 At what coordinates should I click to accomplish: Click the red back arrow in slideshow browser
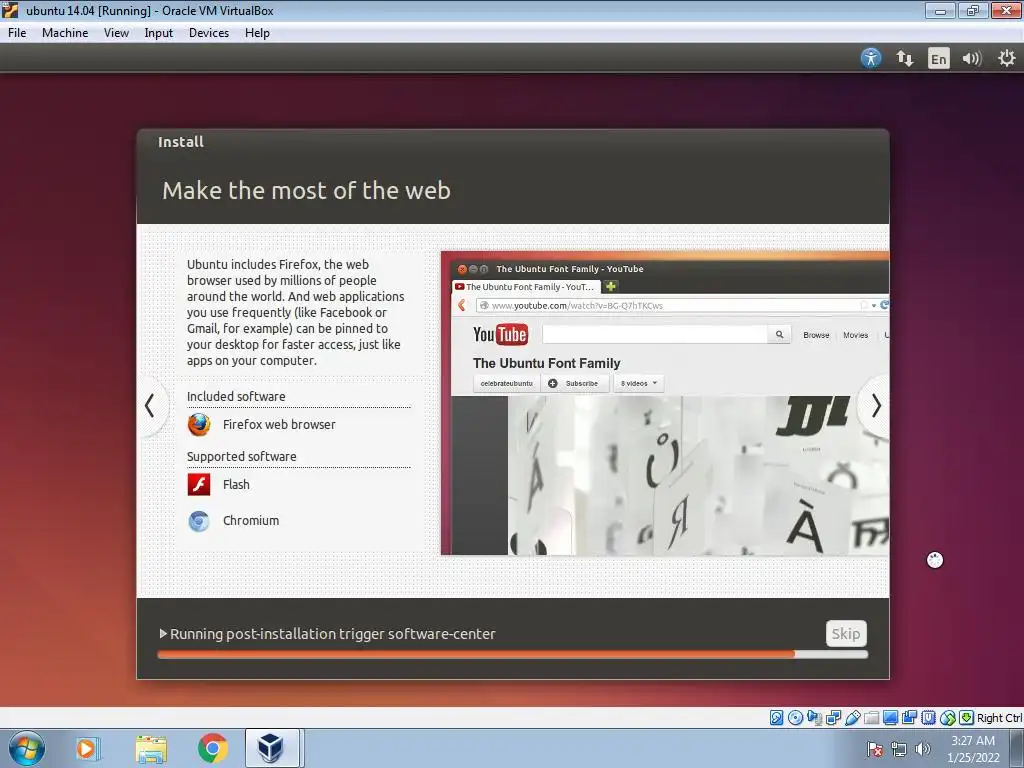(x=462, y=305)
